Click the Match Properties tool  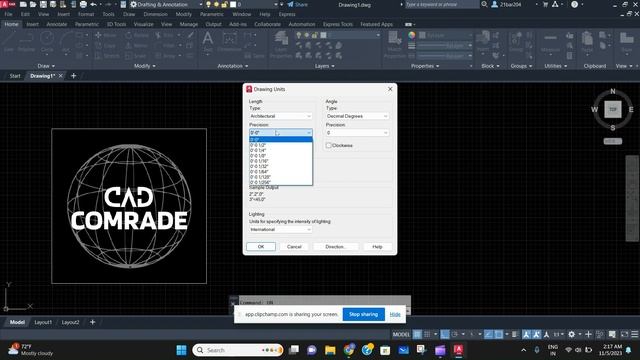point(395,44)
